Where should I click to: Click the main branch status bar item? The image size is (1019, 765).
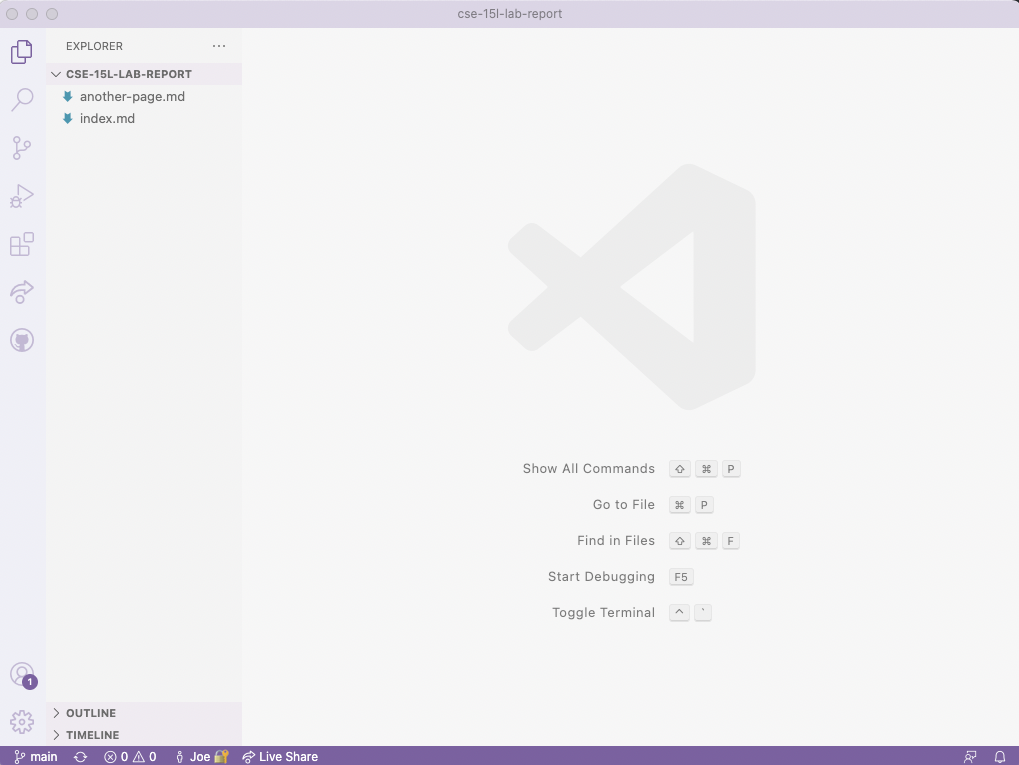tap(36, 757)
